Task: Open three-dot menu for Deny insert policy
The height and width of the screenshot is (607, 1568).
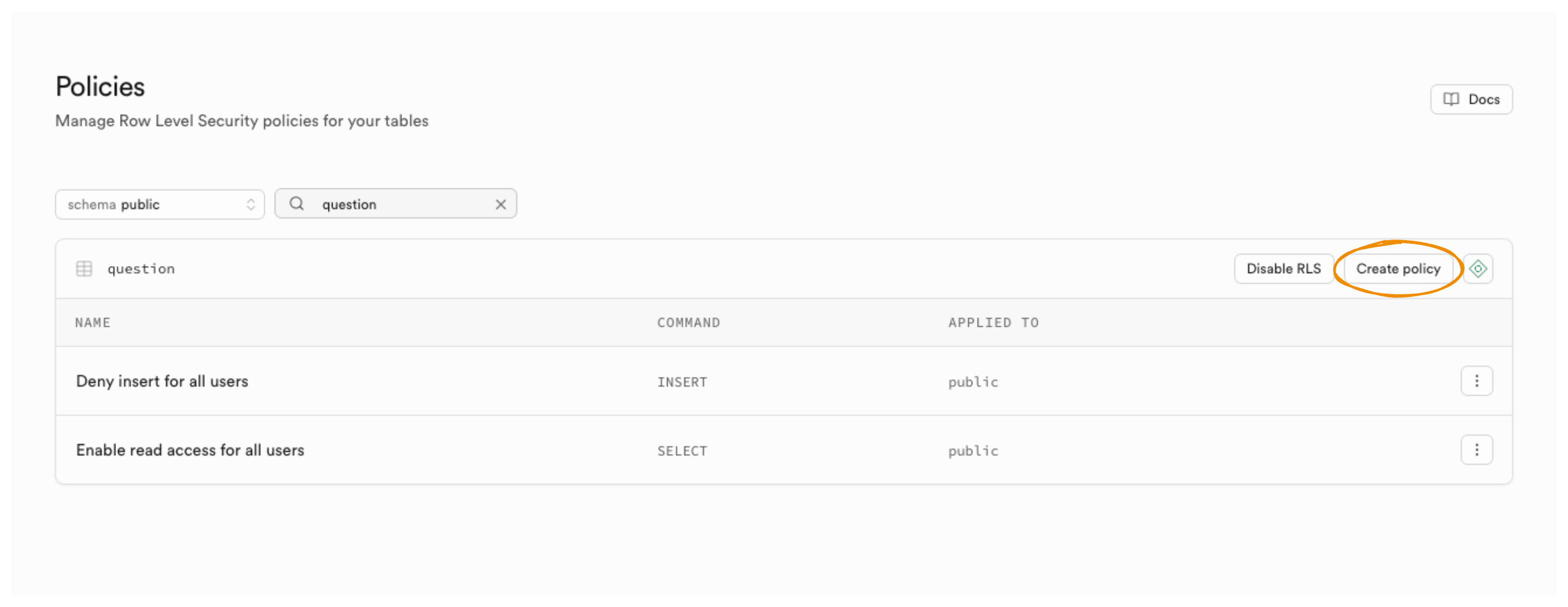Action: point(1476,381)
